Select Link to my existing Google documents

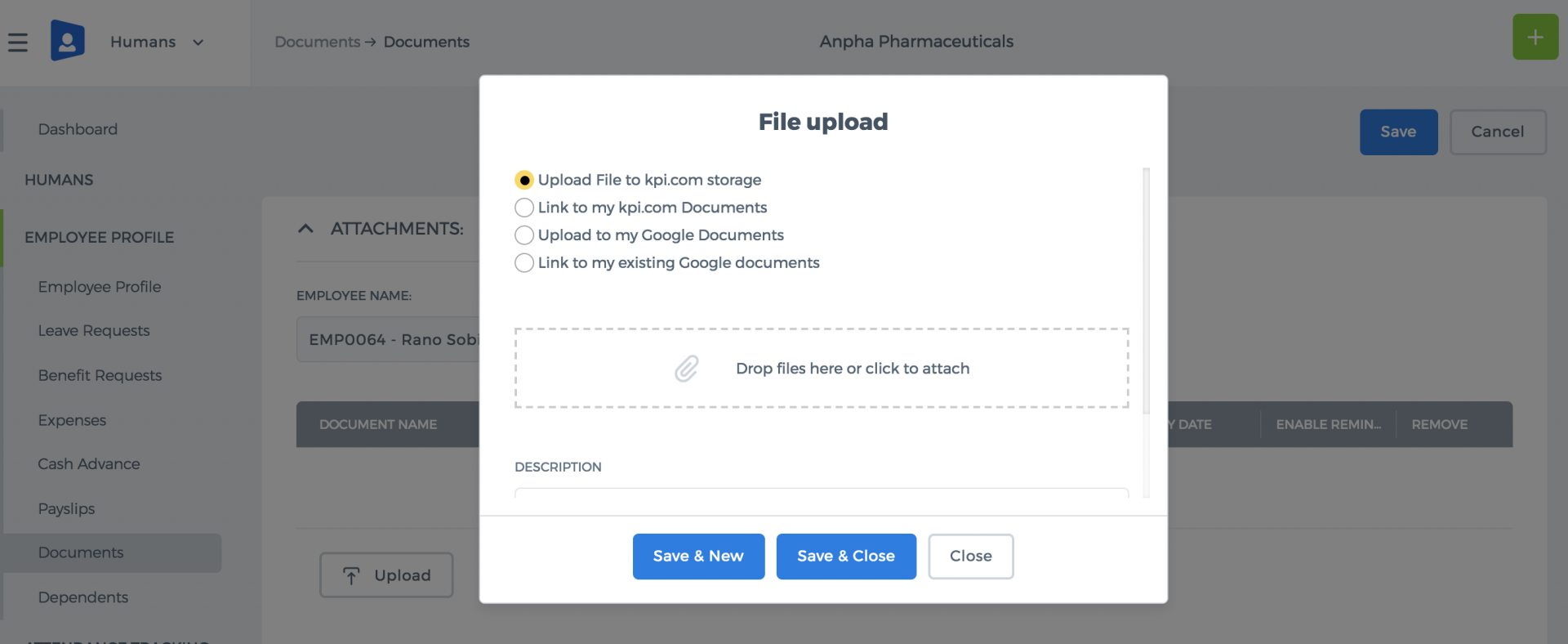point(524,263)
